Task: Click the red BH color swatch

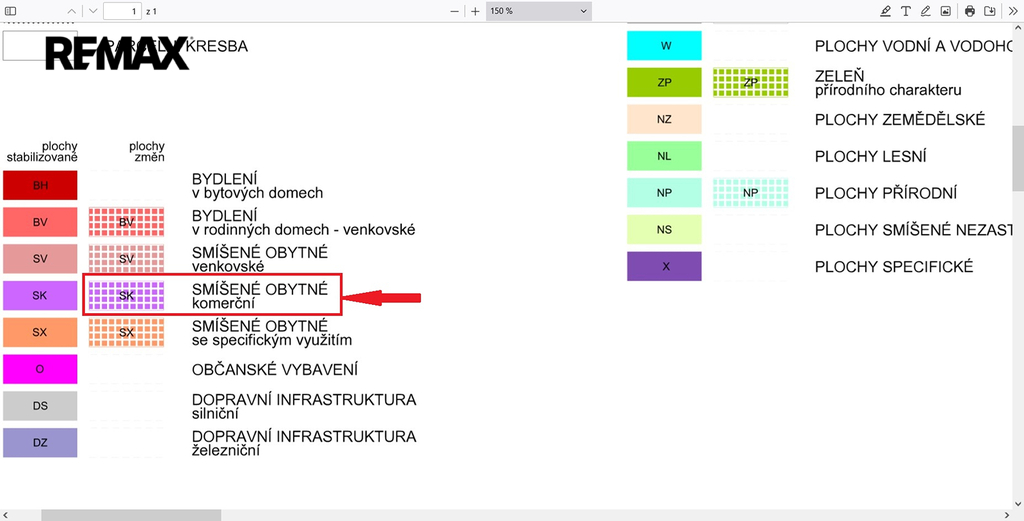Action: pos(40,185)
